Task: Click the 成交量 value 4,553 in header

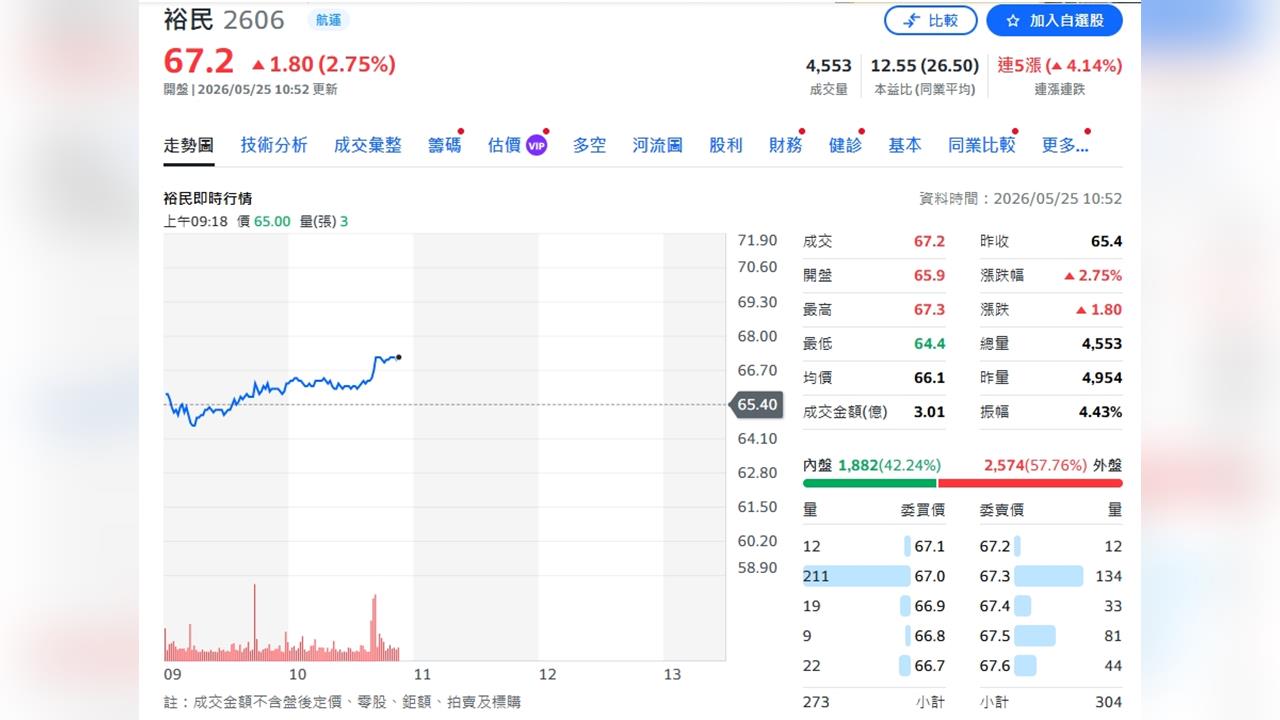Action: click(829, 65)
